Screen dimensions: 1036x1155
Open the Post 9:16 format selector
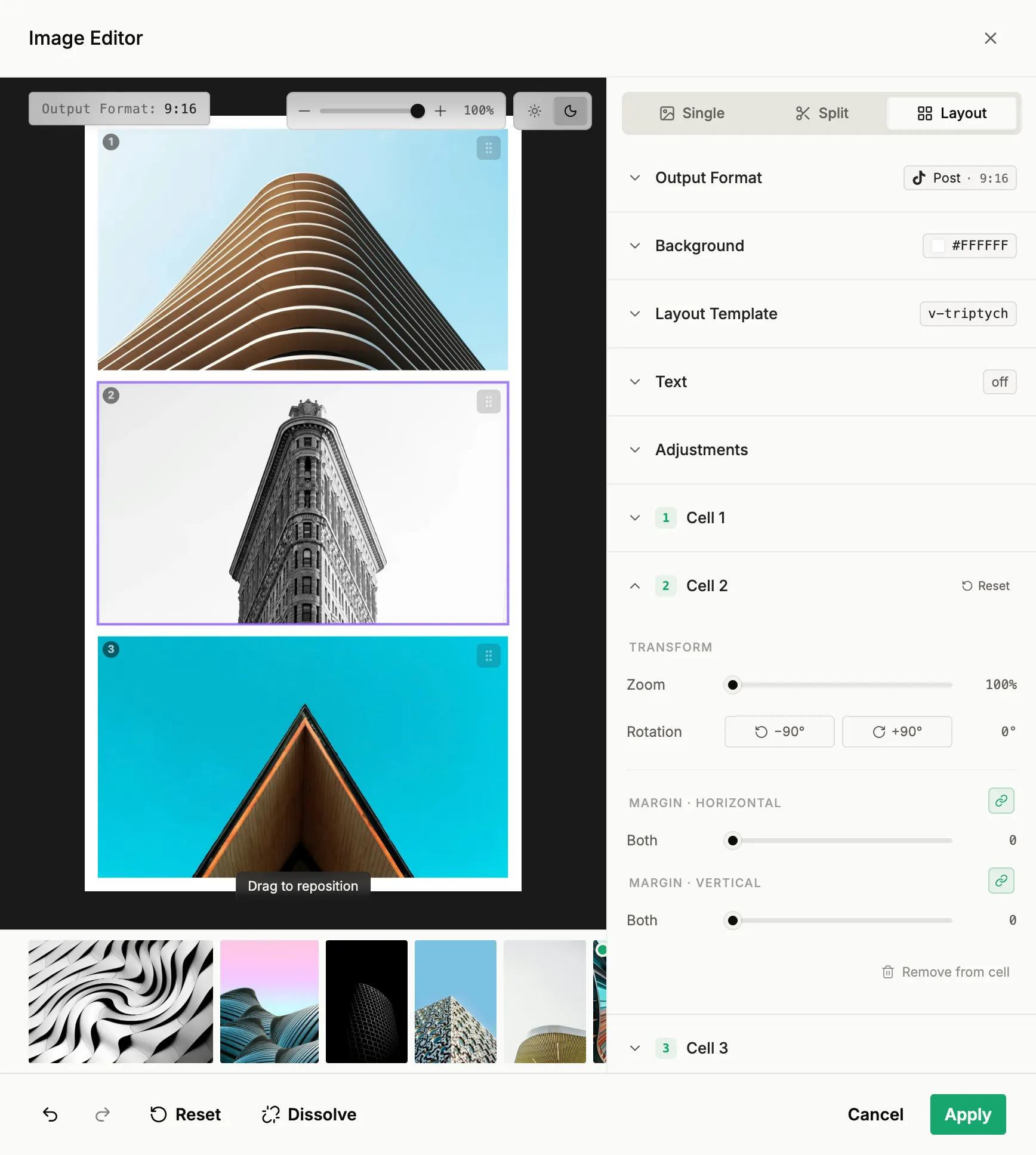tap(960, 178)
